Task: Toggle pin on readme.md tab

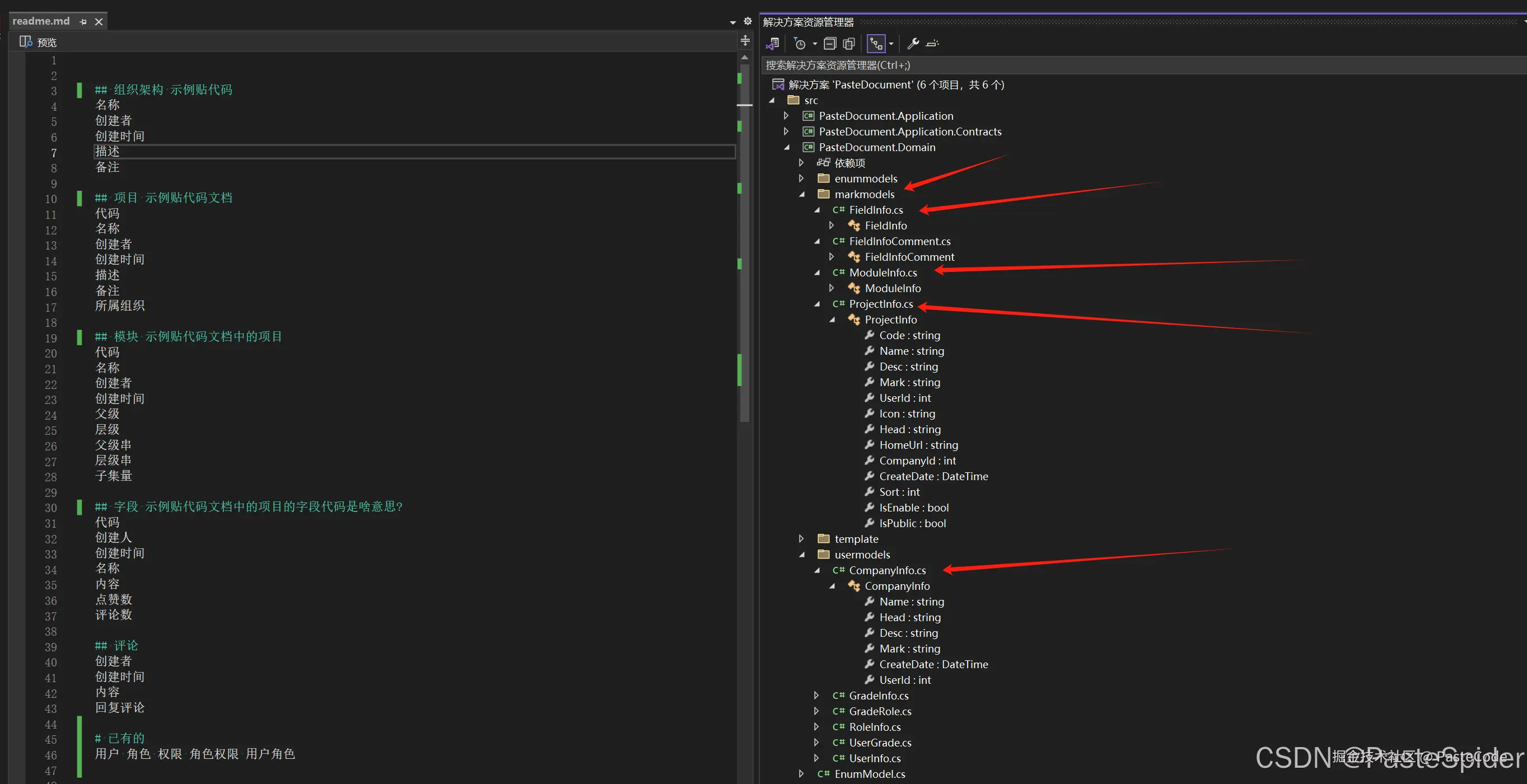Action: coord(83,22)
